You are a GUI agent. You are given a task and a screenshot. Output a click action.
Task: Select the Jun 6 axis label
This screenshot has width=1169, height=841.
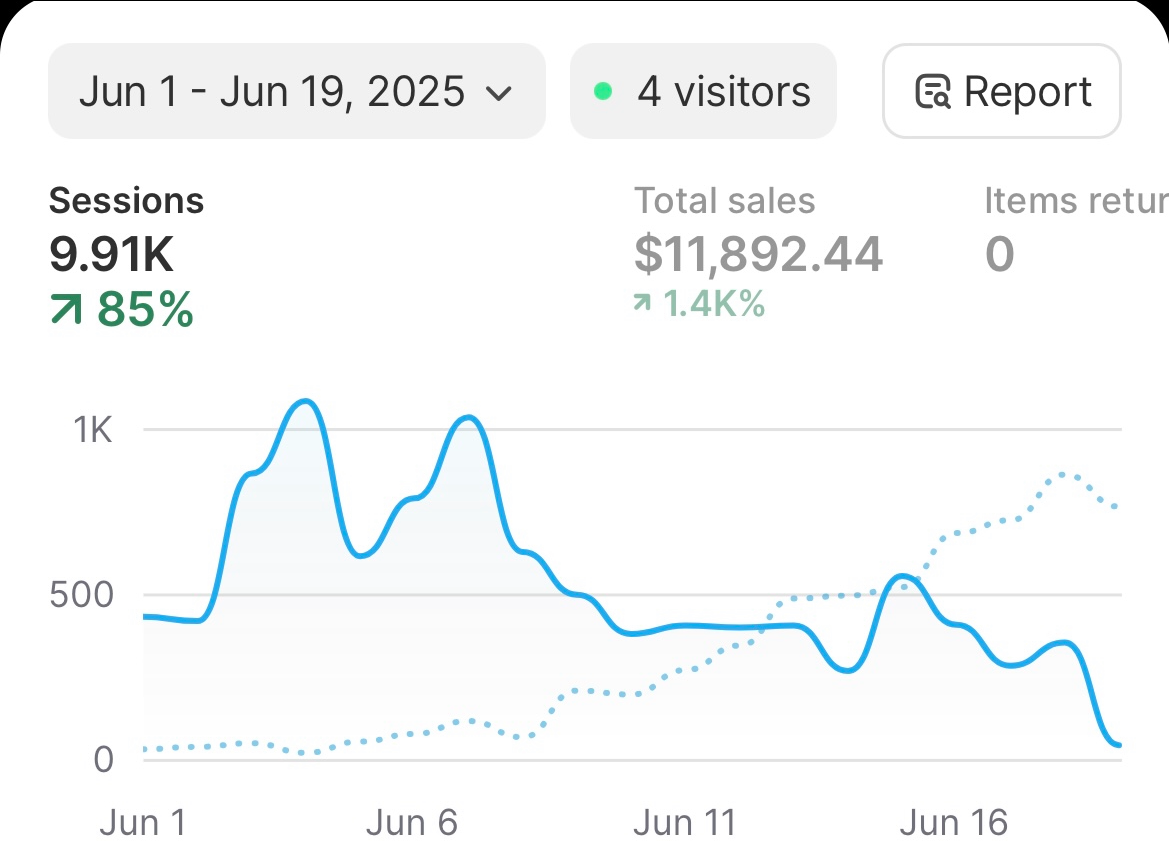pyautogui.click(x=411, y=822)
